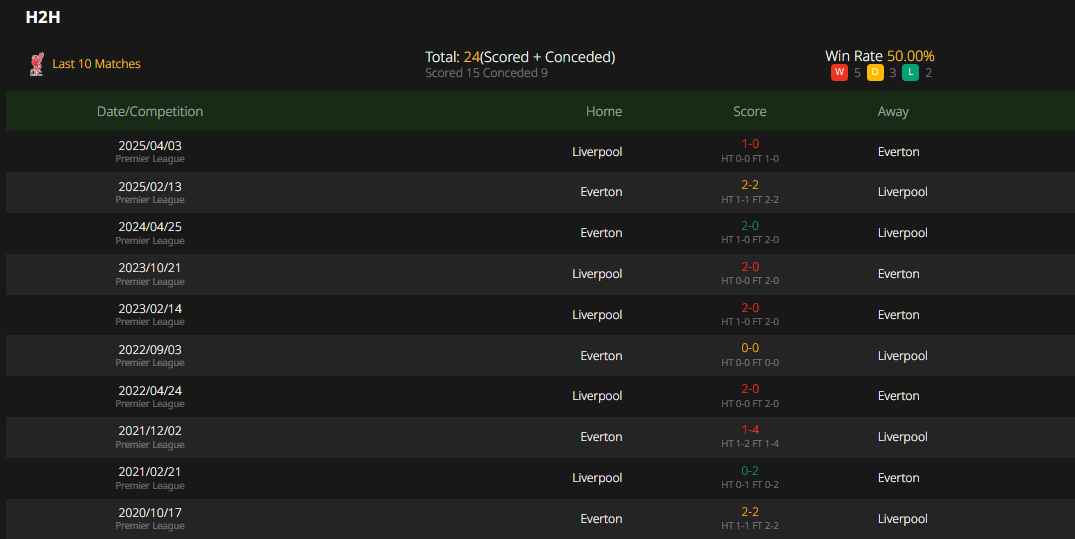The image size is (1075, 539).
Task: Click away team Everton in 2022/04/24 row
Action: point(899,396)
